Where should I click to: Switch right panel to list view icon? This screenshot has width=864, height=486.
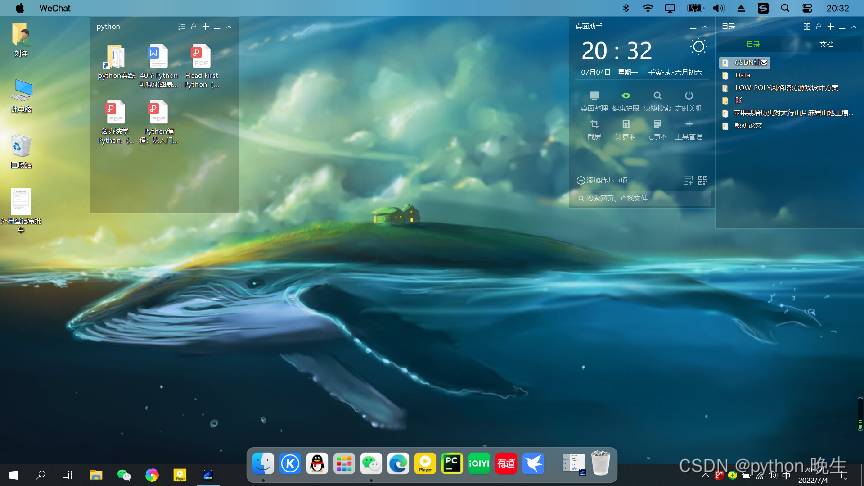point(807,26)
